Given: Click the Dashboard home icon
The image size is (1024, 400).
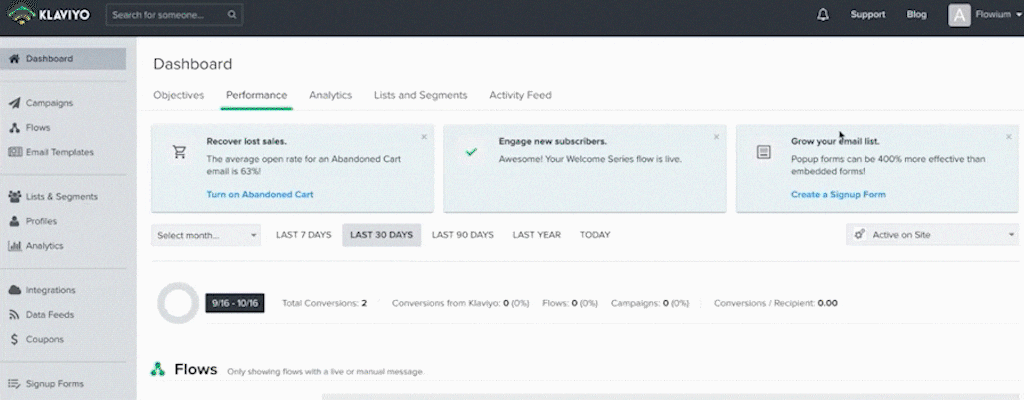Looking at the screenshot, I should coord(14,59).
